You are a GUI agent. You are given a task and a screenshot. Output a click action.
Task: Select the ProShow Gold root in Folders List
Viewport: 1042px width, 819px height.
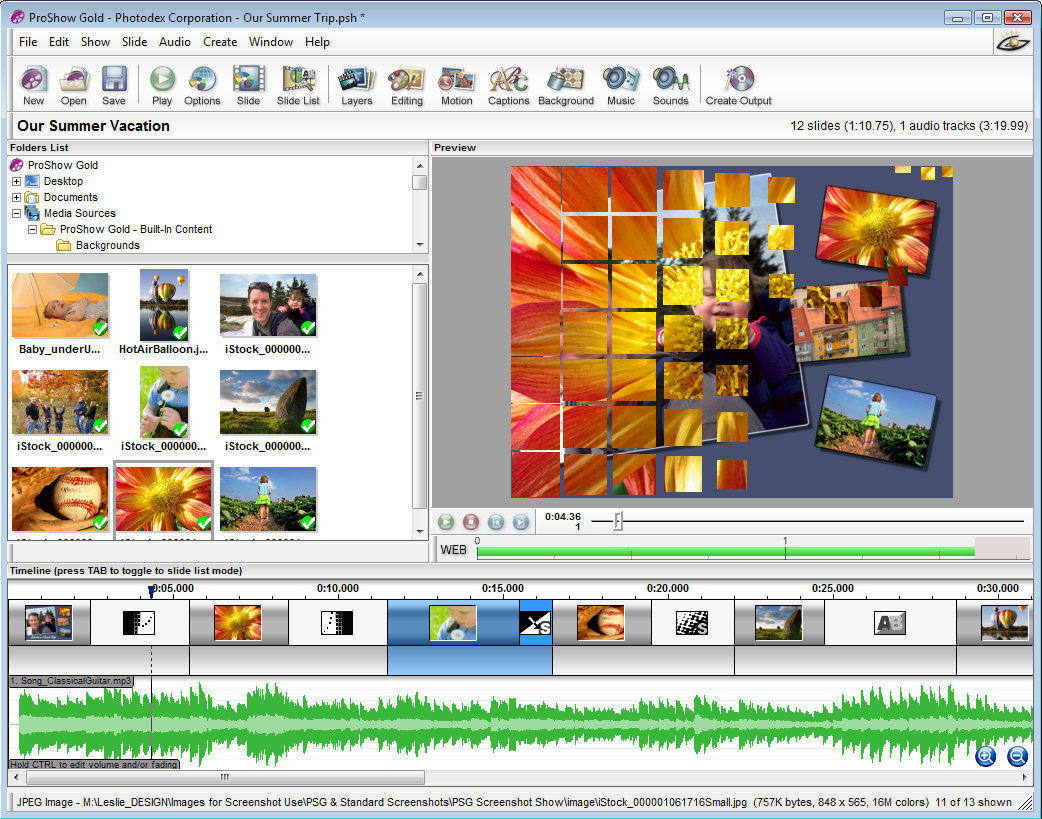(54, 165)
